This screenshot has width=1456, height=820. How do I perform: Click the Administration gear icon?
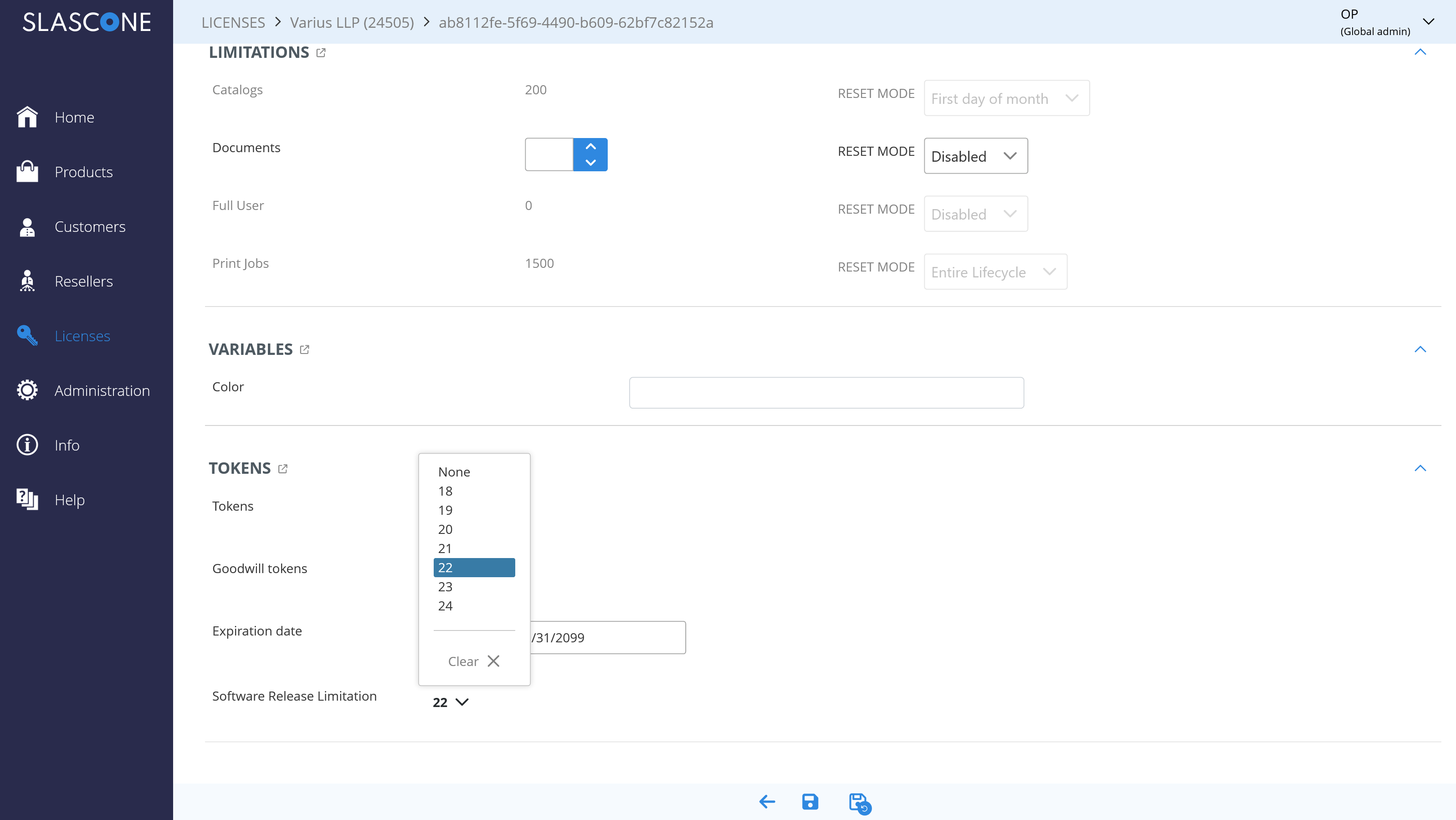[27, 390]
